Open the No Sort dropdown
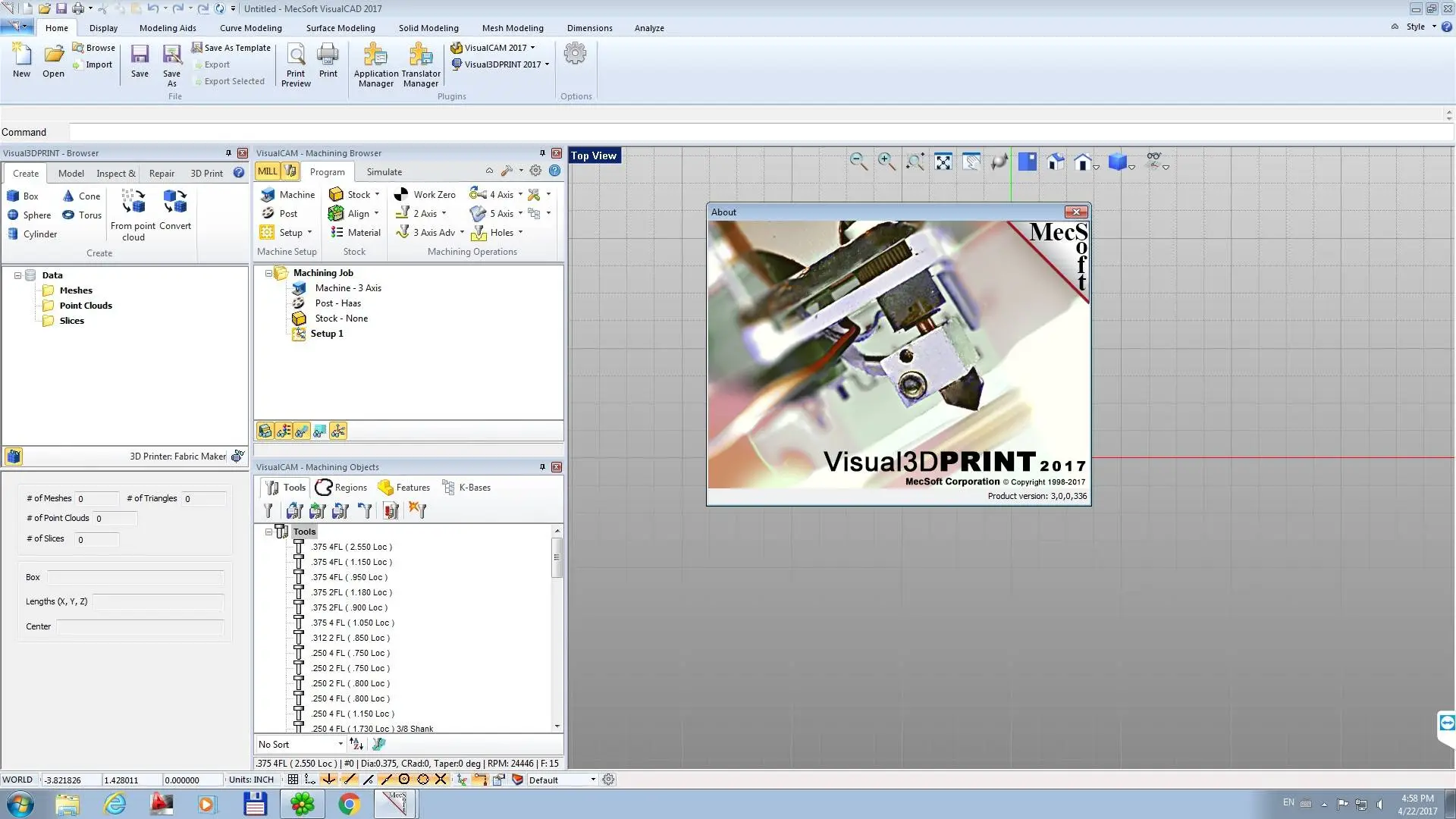 coord(300,744)
